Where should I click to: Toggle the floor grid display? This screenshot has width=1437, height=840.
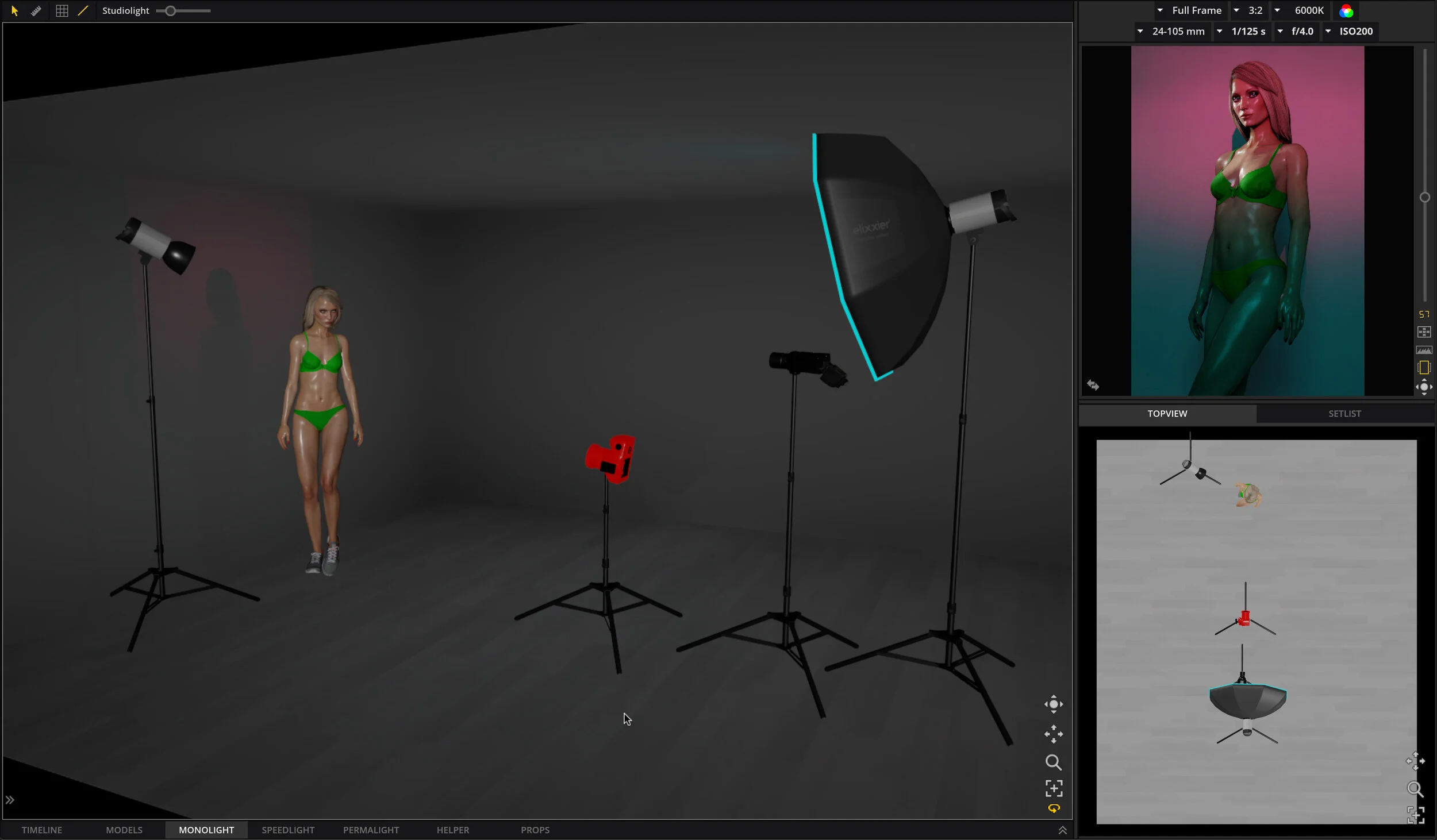[x=62, y=10]
